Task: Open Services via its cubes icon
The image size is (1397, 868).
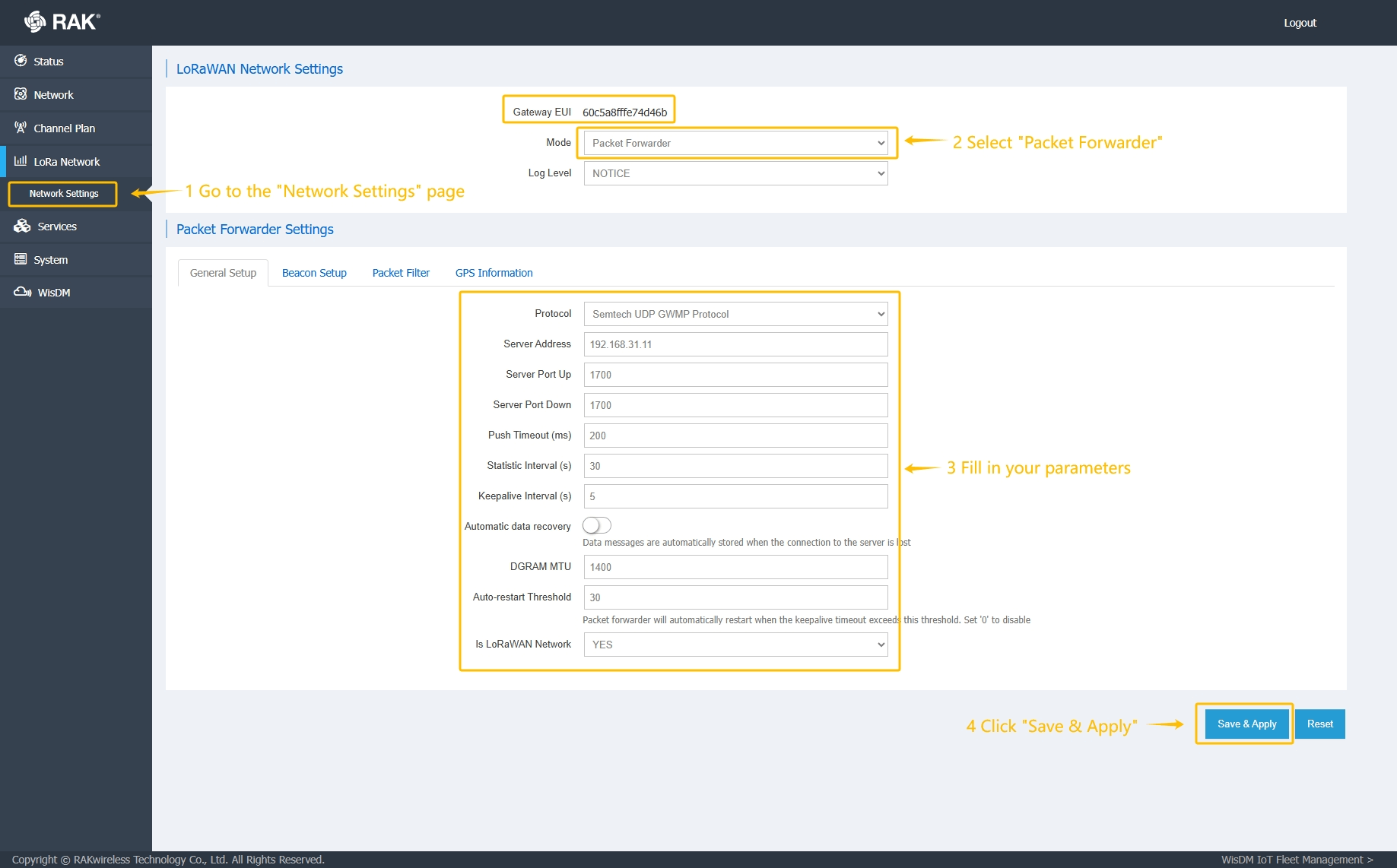Action: coord(22,227)
